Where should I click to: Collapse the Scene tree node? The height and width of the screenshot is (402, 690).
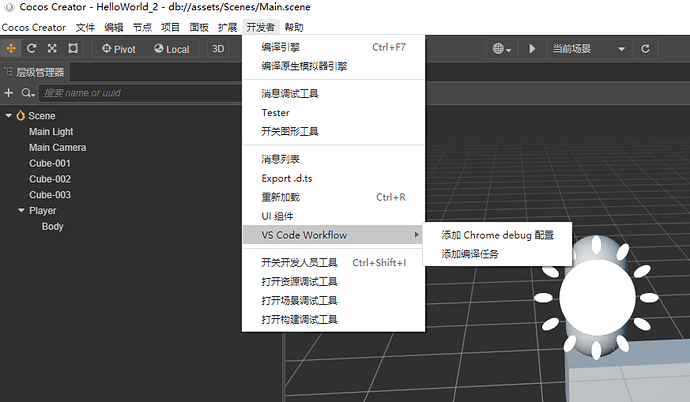coord(8,115)
